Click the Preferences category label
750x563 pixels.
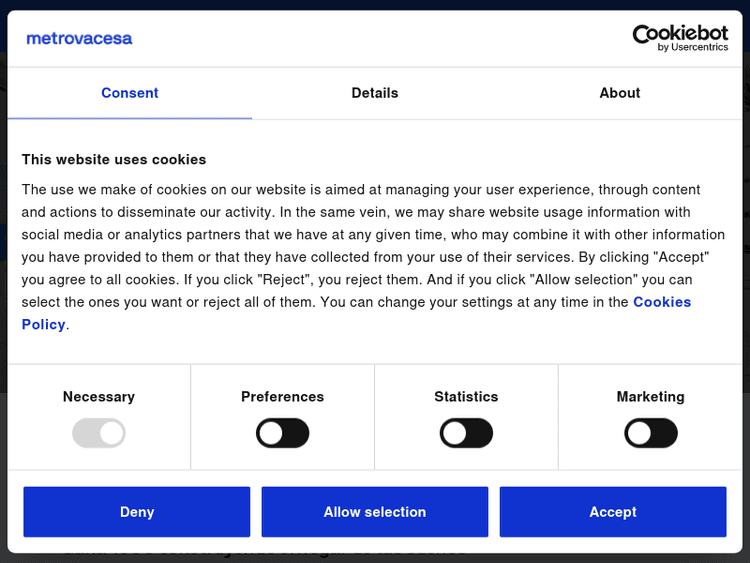point(283,397)
